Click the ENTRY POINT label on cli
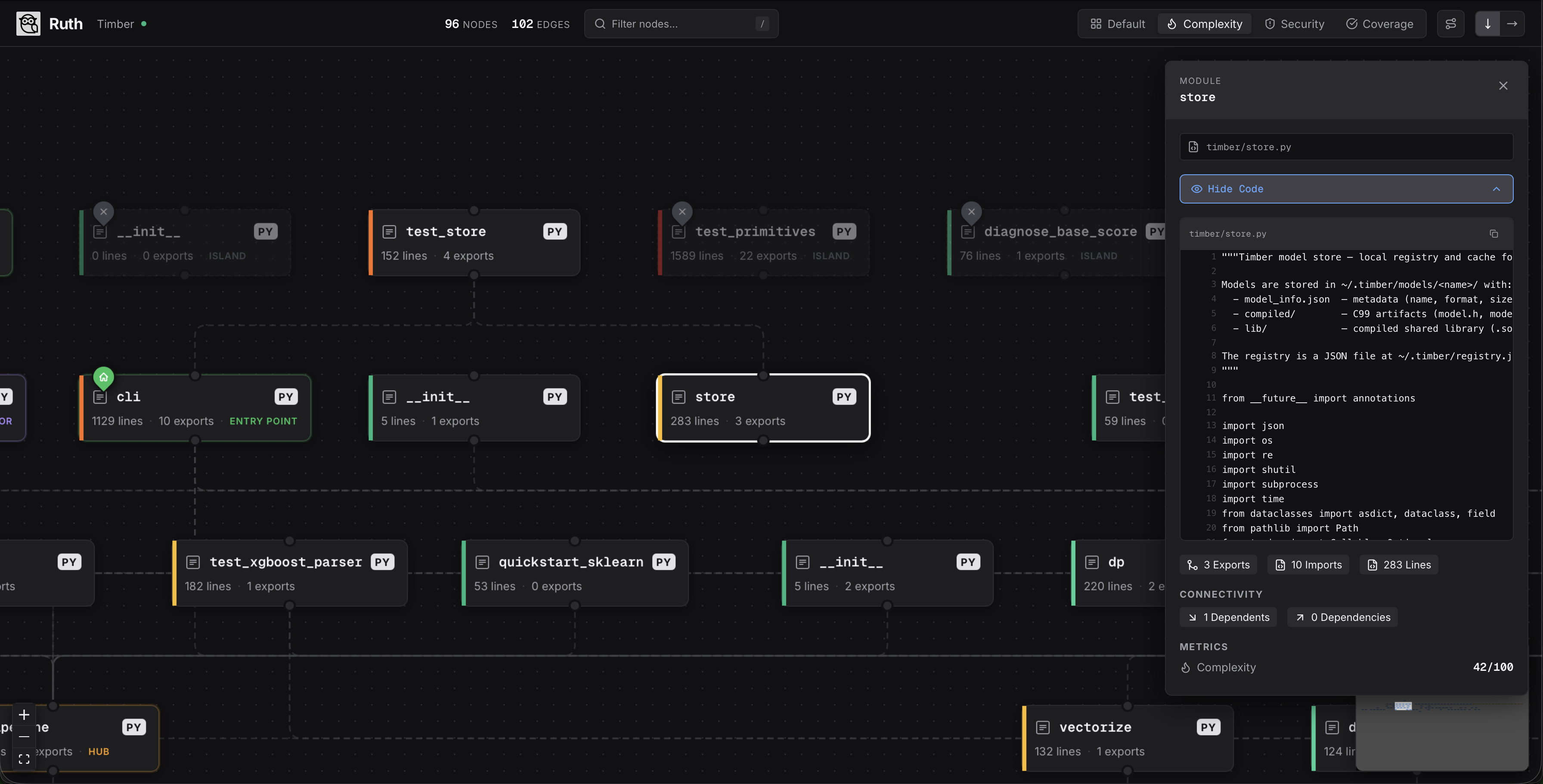 pos(263,421)
